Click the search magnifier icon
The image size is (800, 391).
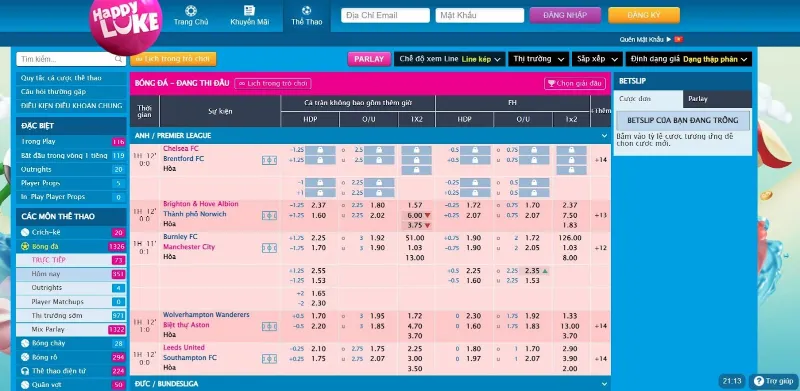click(x=118, y=59)
